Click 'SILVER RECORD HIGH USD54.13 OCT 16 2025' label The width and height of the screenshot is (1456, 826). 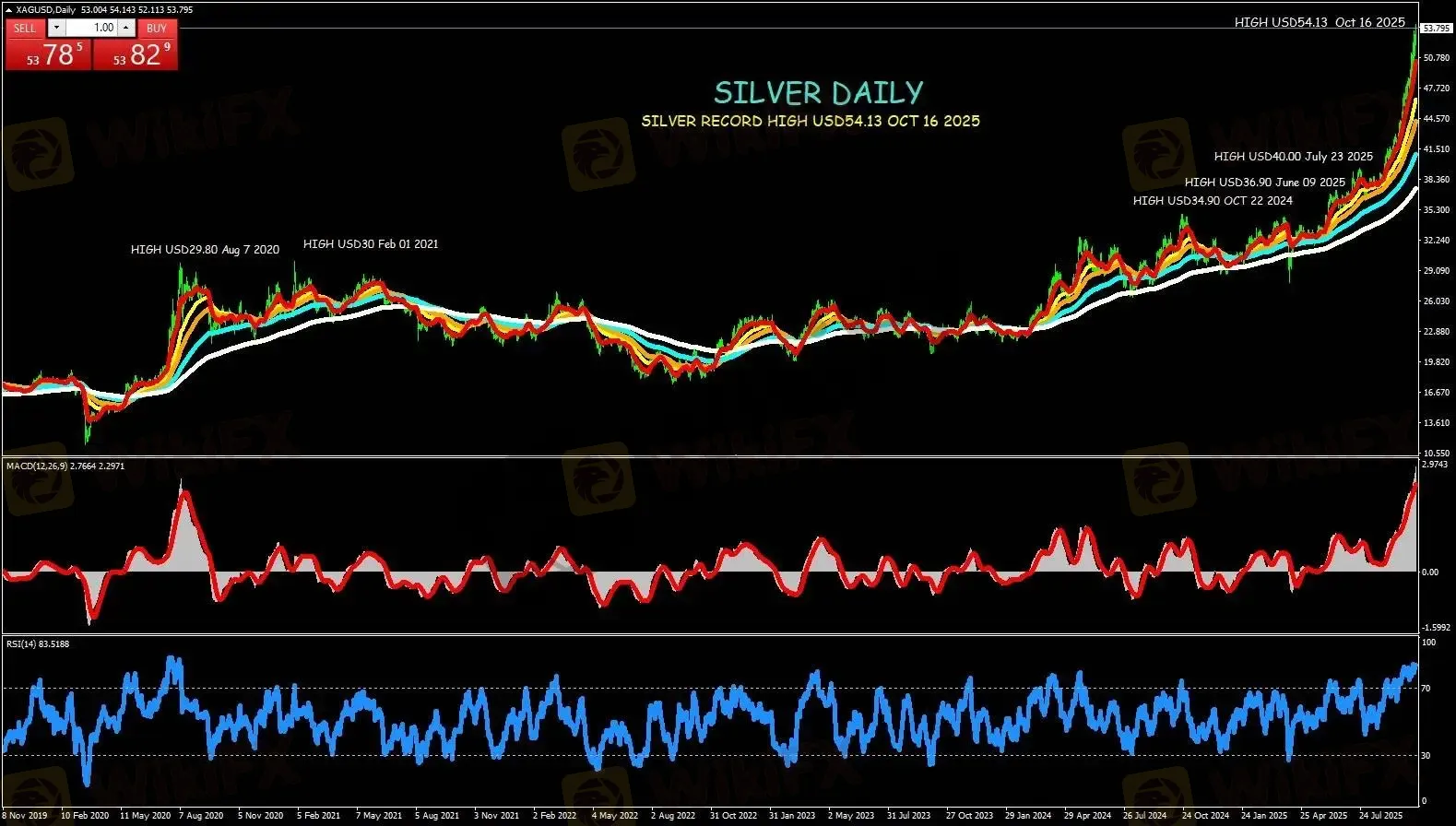click(811, 121)
